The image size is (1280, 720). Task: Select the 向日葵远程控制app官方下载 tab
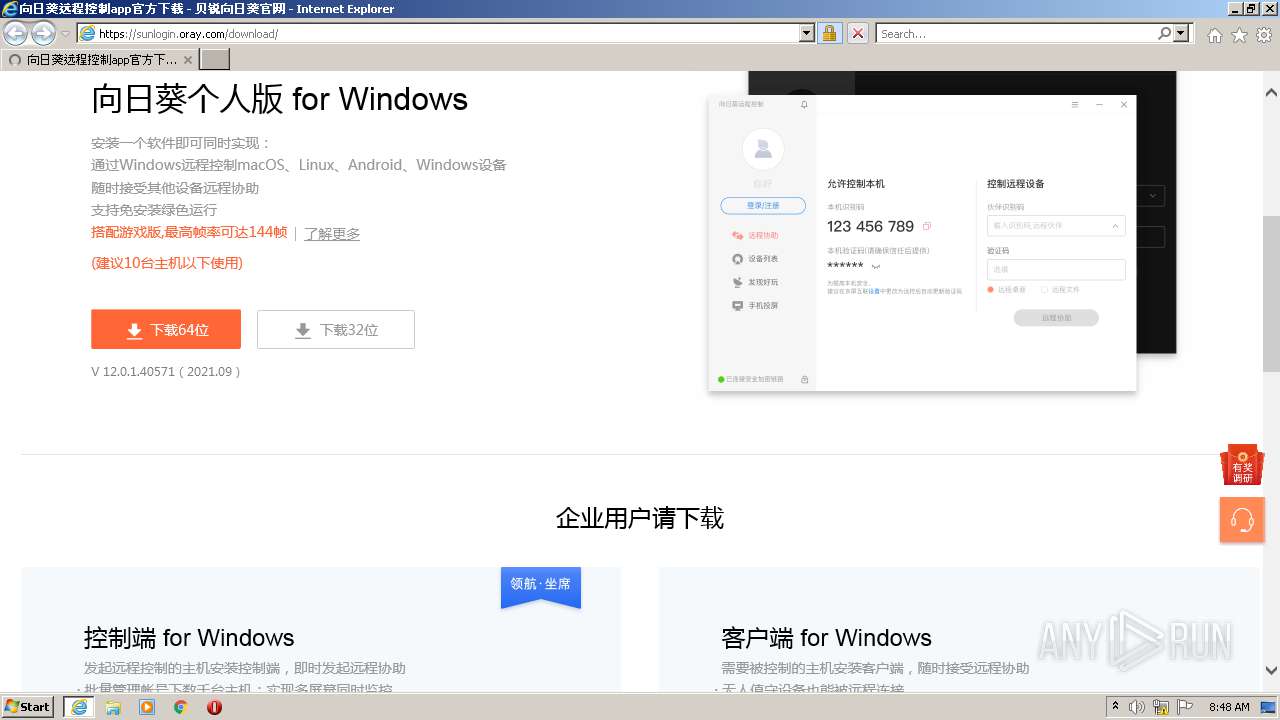coord(99,60)
